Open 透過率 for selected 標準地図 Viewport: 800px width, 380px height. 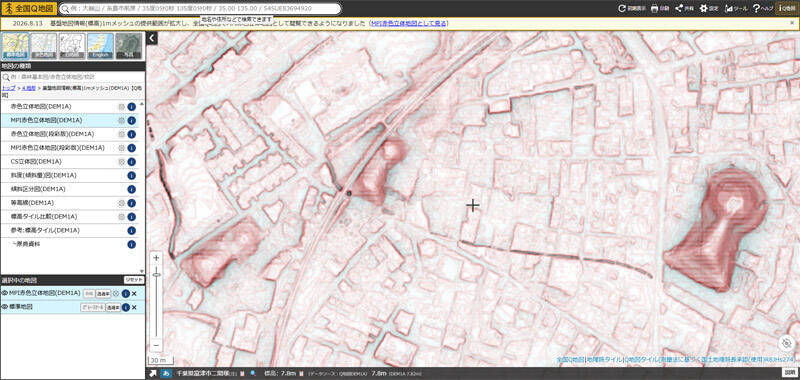click(x=113, y=307)
